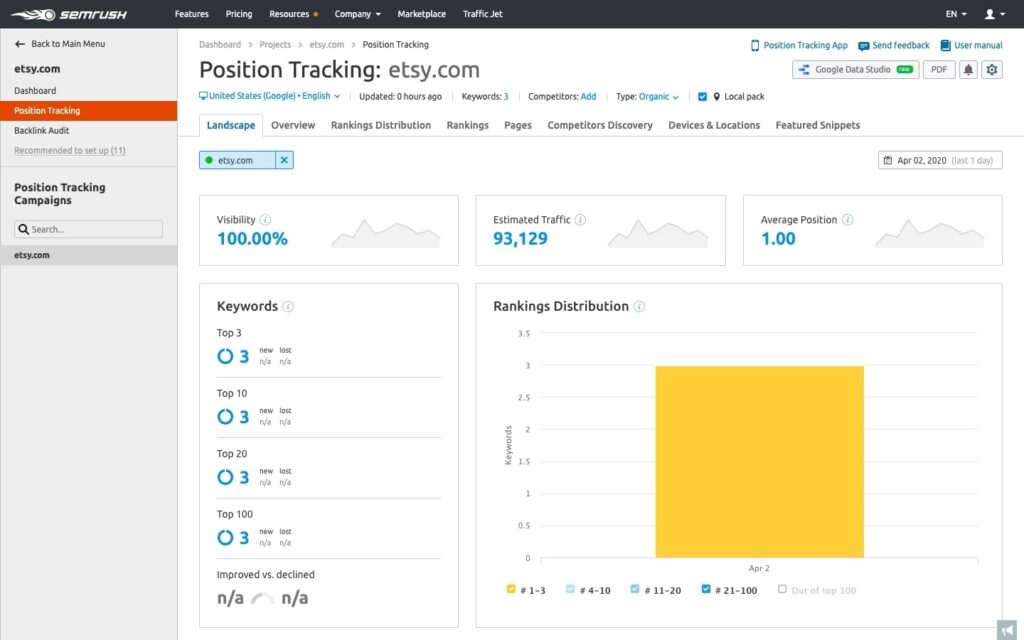The image size is (1024, 640).
Task: Click the PDF export button
Action: coord(939,69)
